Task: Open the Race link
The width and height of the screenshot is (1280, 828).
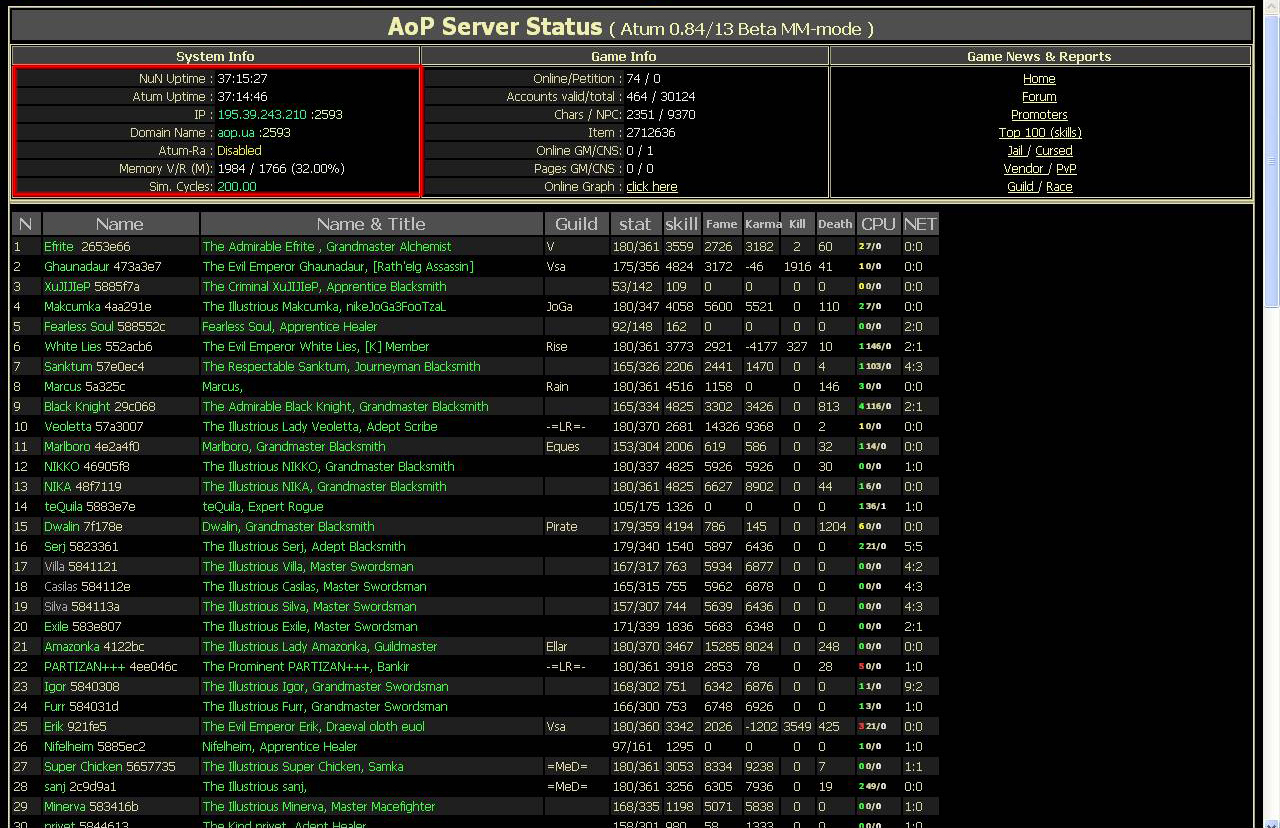Action: [x=1059, y=187]
